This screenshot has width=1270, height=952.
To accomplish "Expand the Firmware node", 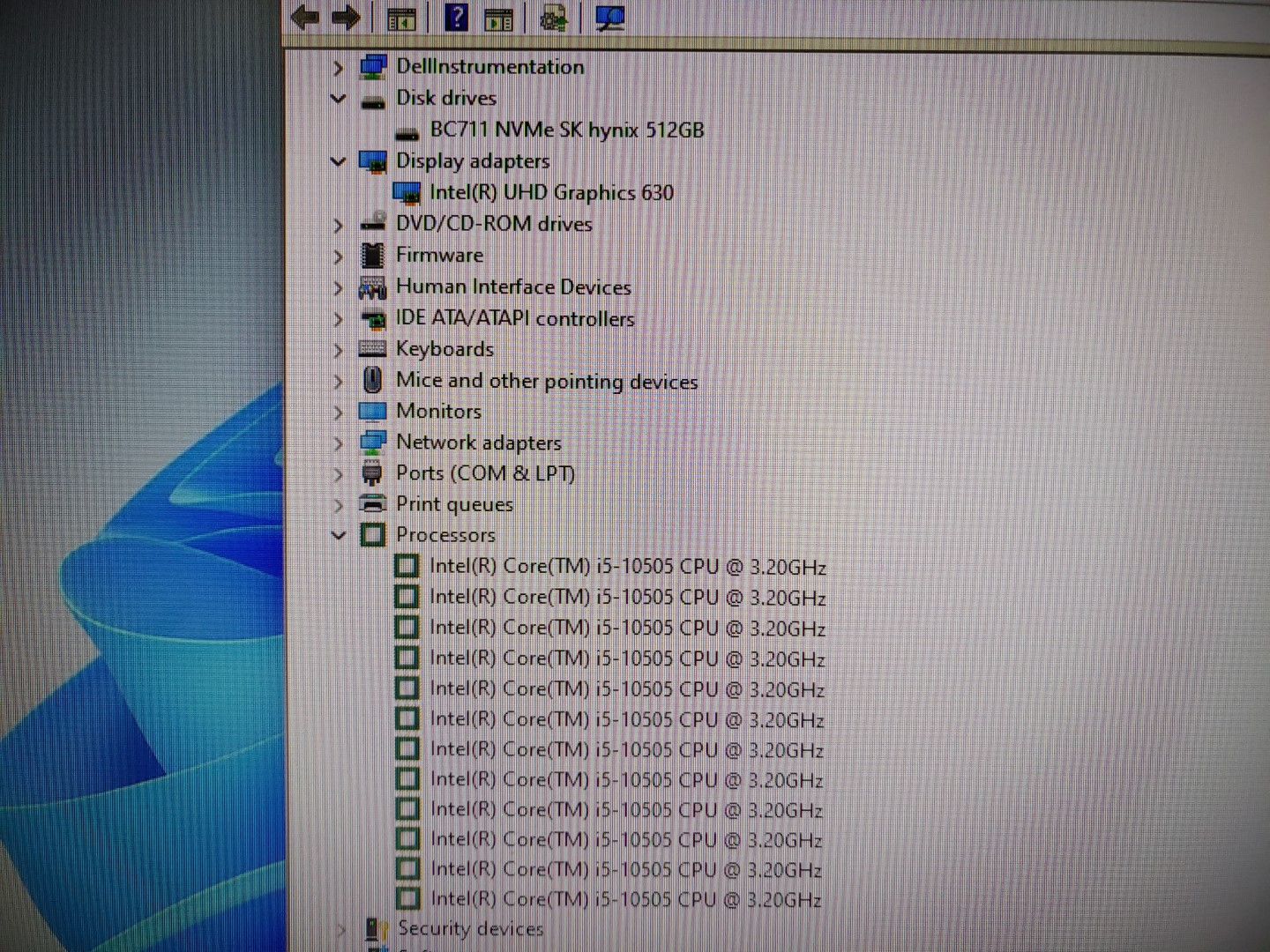I will 338,257.
